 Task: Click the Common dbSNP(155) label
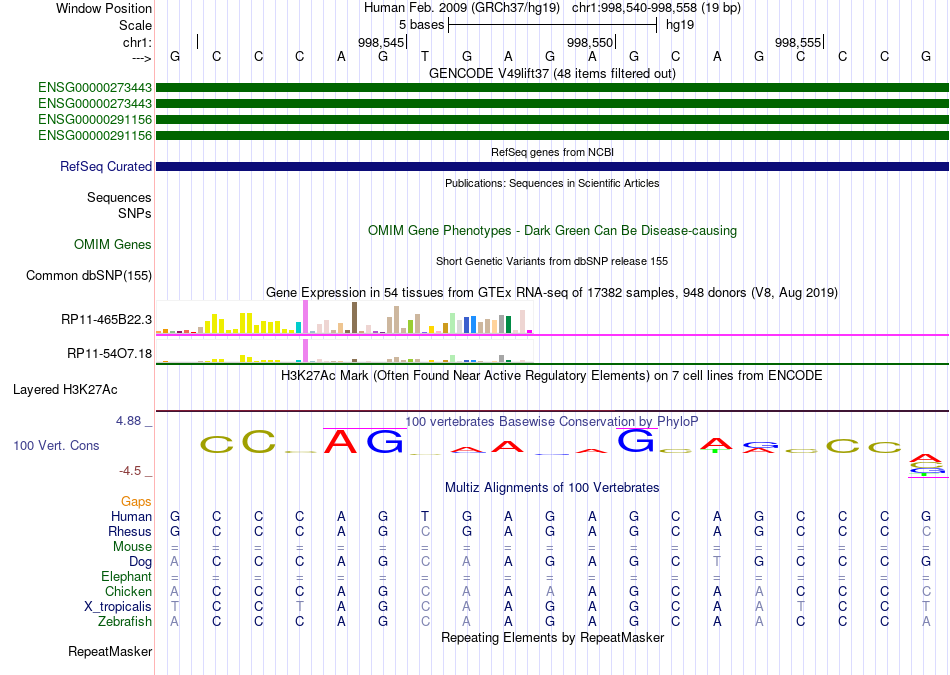pos(89,275)
